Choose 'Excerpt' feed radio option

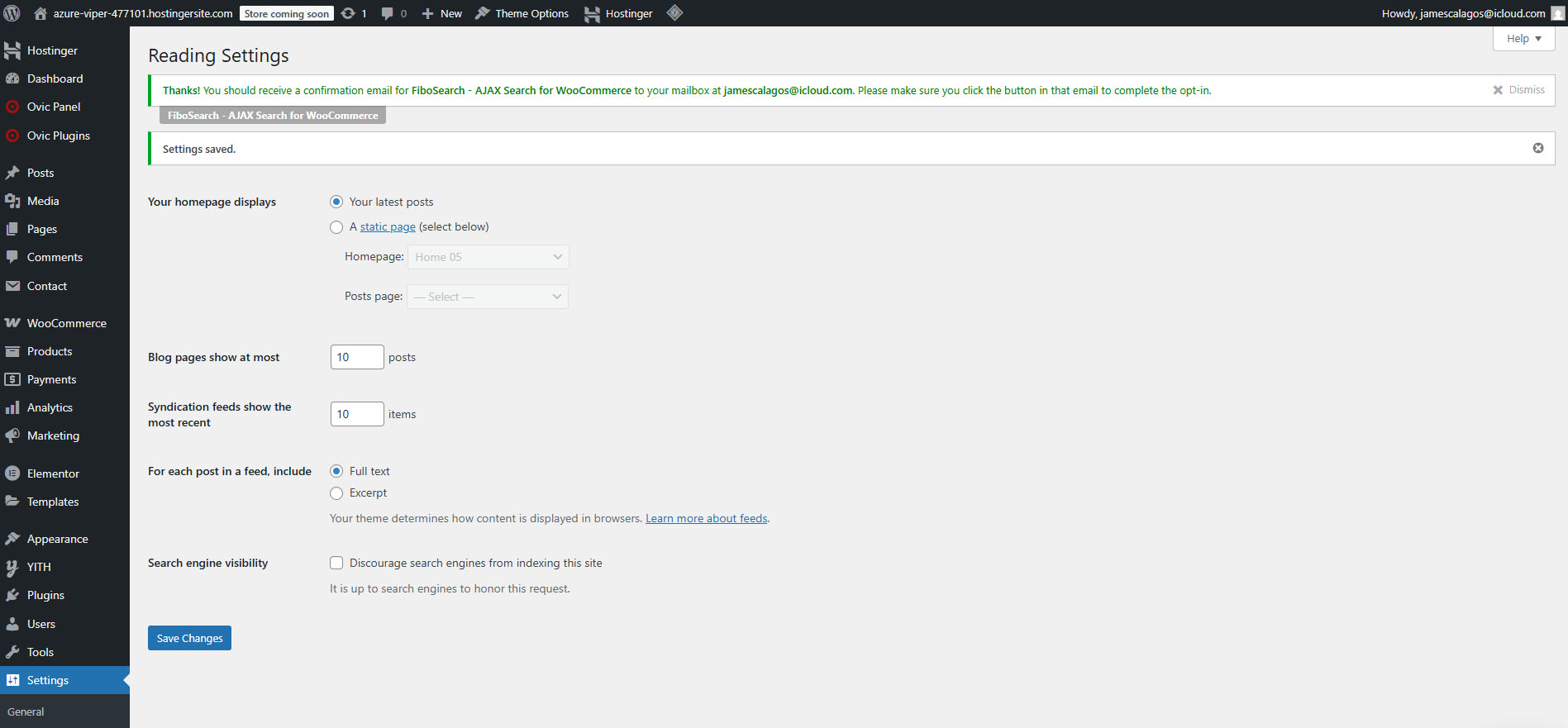[336, 493]
